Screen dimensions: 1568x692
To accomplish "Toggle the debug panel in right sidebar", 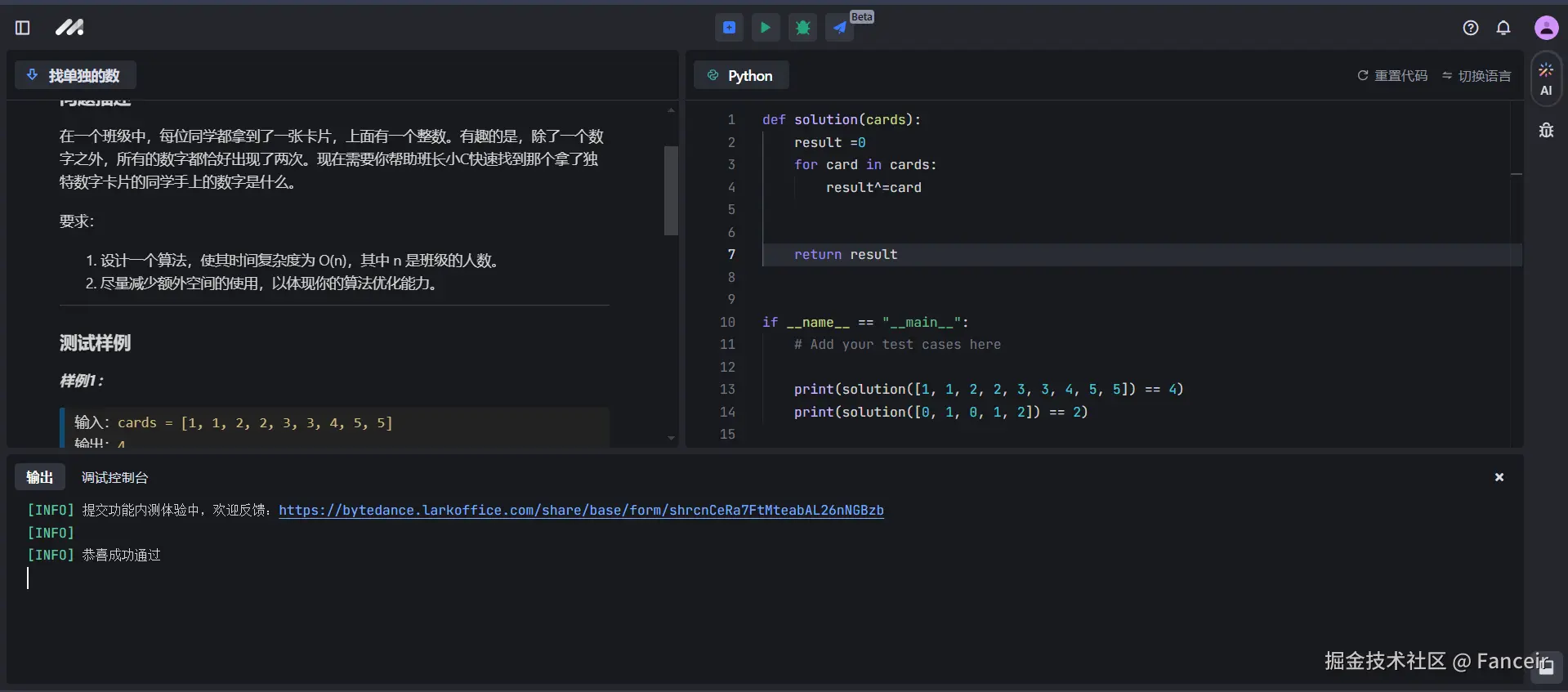I will [x=1546, y=130].
